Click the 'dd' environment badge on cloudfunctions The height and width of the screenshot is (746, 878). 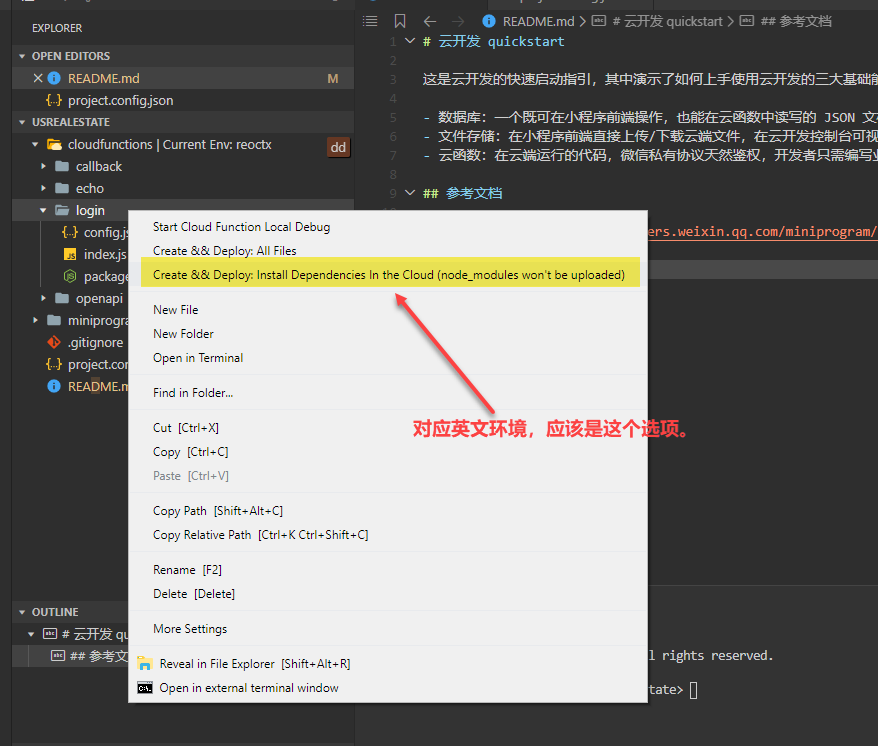click(339, 146)
